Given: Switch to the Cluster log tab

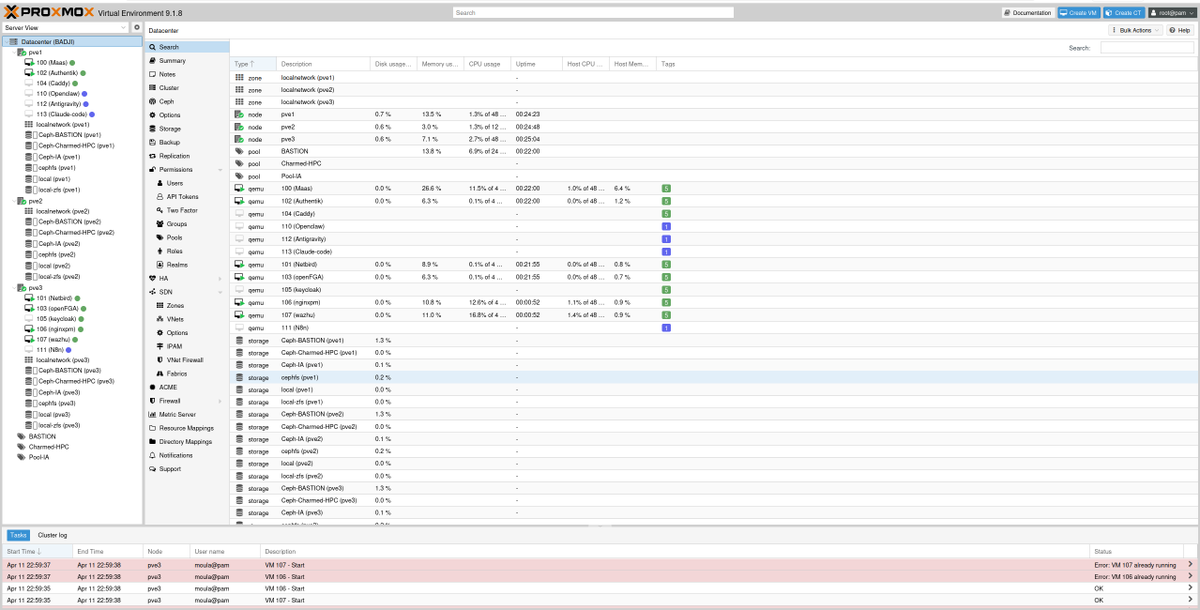Looking at the screenshot, I should click(x=52, y=536).
